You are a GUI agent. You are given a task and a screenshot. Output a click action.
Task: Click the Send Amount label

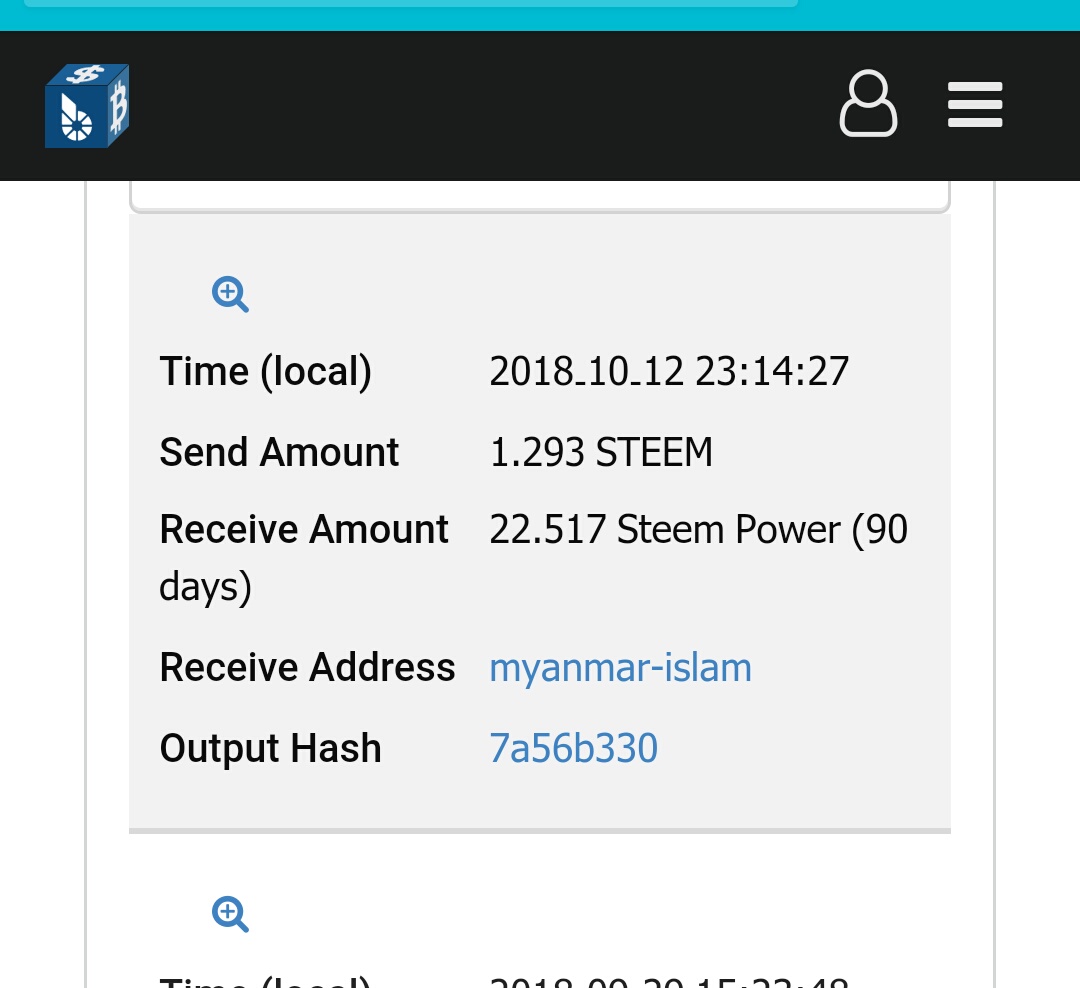(x=279, y=452)
